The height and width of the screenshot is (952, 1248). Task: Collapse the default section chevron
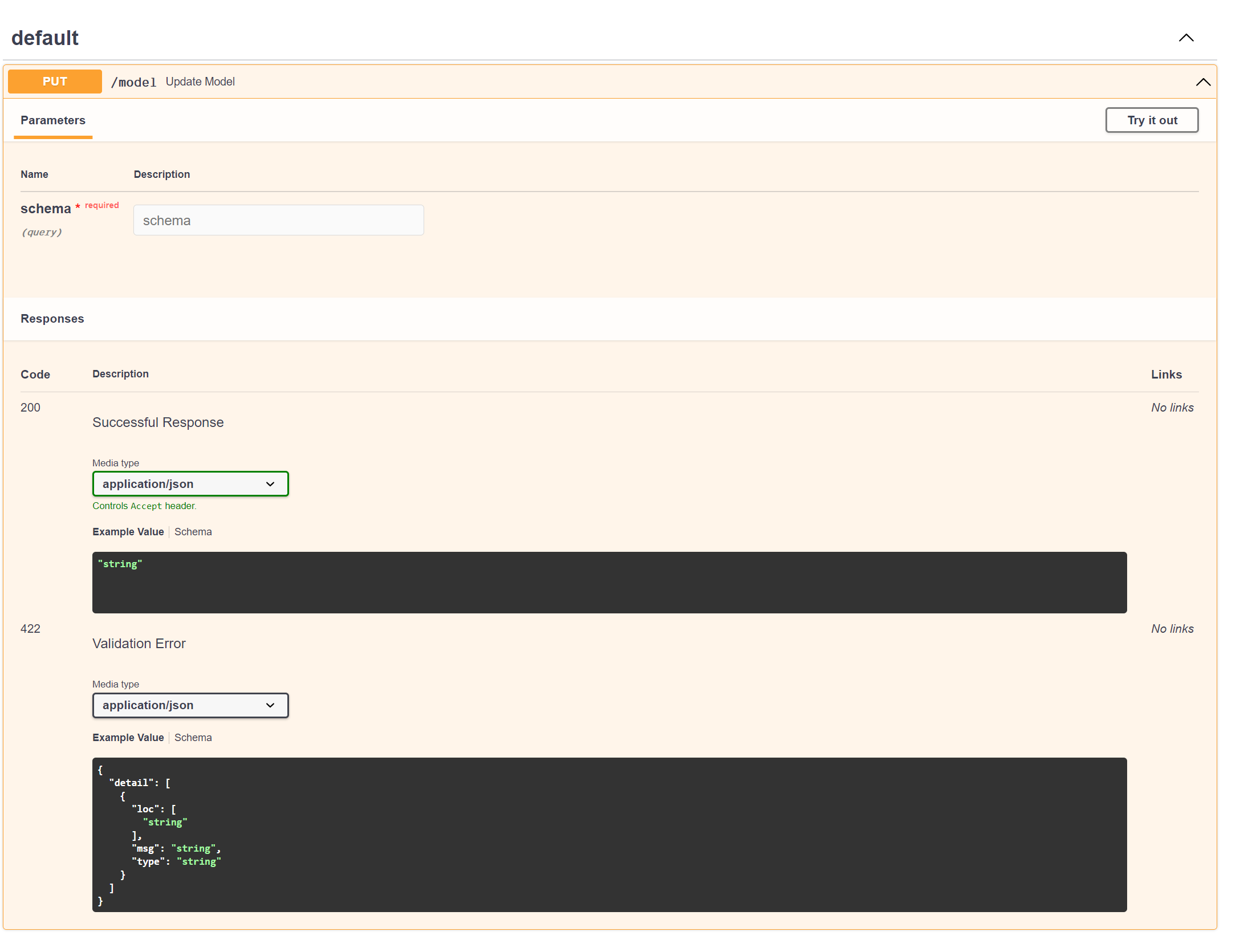tap(1186, 38)
